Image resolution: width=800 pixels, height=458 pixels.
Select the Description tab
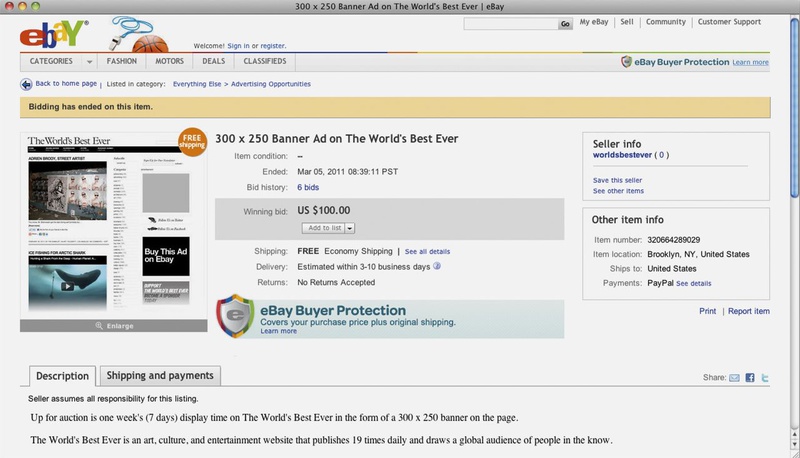pos(62,376)
